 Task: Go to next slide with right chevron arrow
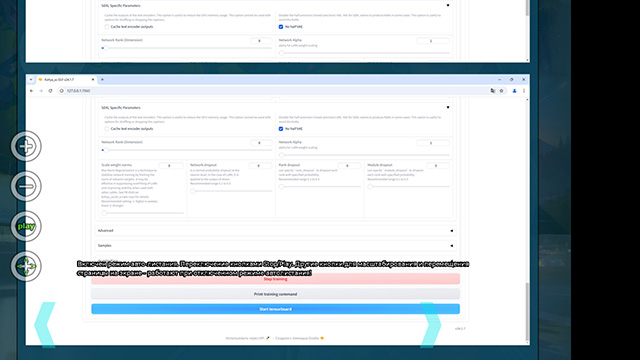[431, 325]
